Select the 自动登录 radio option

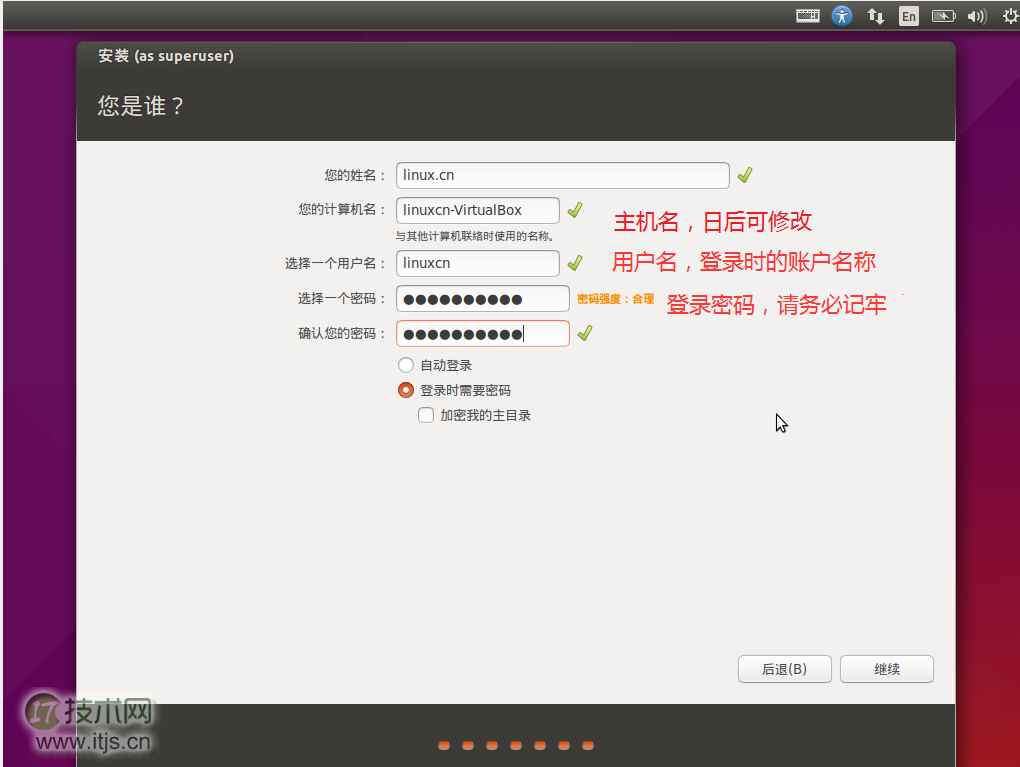click(406, 365)
